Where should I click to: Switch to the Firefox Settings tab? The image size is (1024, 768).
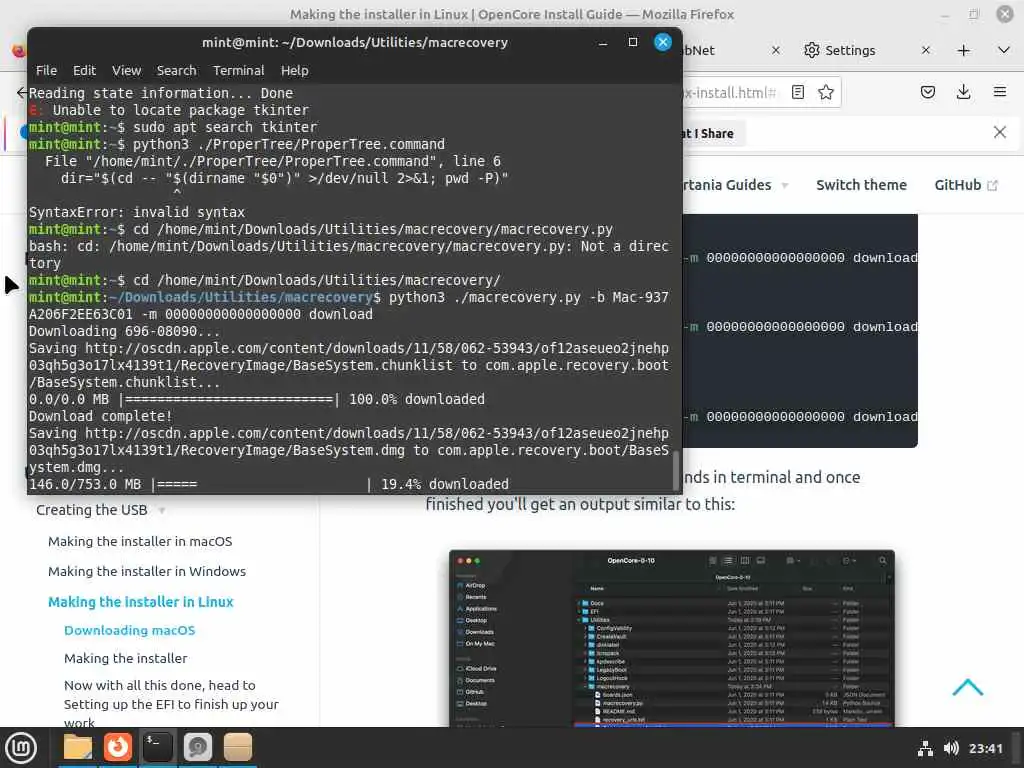click(x=849, y=50)
